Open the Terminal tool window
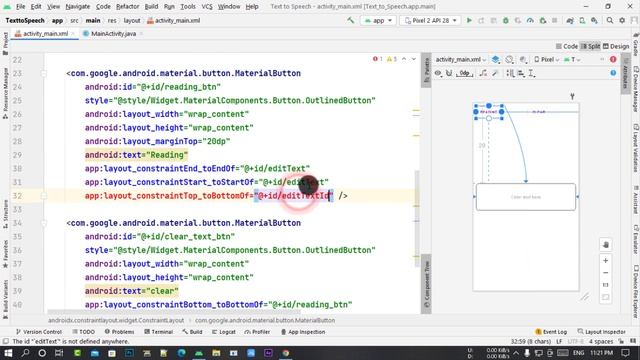The width and height of the screenshot is (640, 360). click(x=158, y=332)
